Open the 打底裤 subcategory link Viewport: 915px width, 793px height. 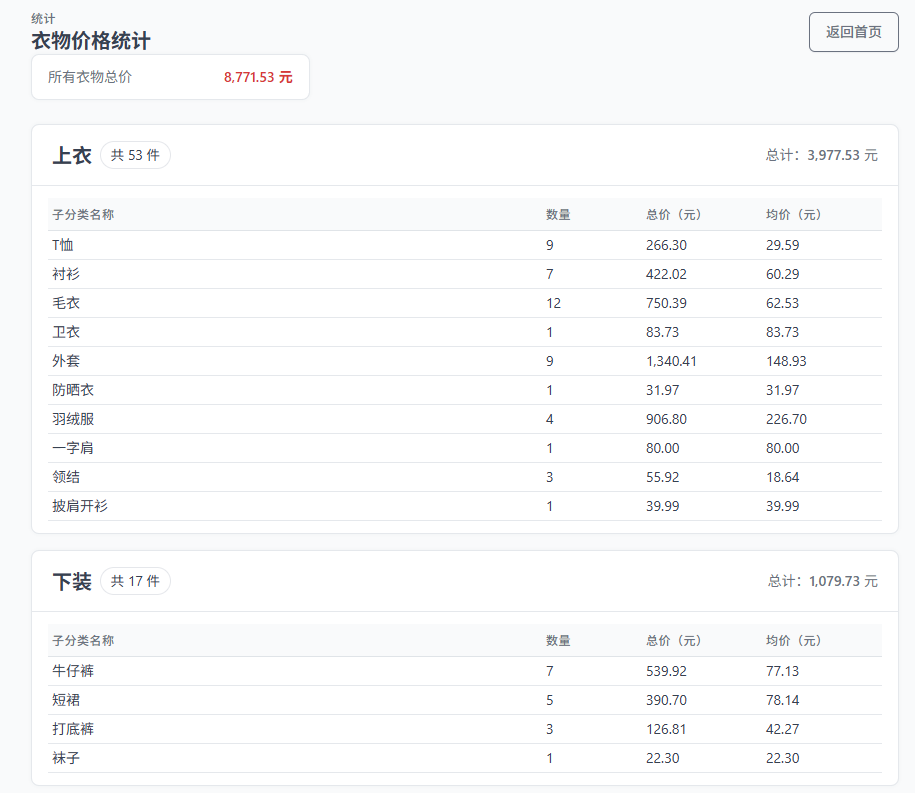(71, 729)
